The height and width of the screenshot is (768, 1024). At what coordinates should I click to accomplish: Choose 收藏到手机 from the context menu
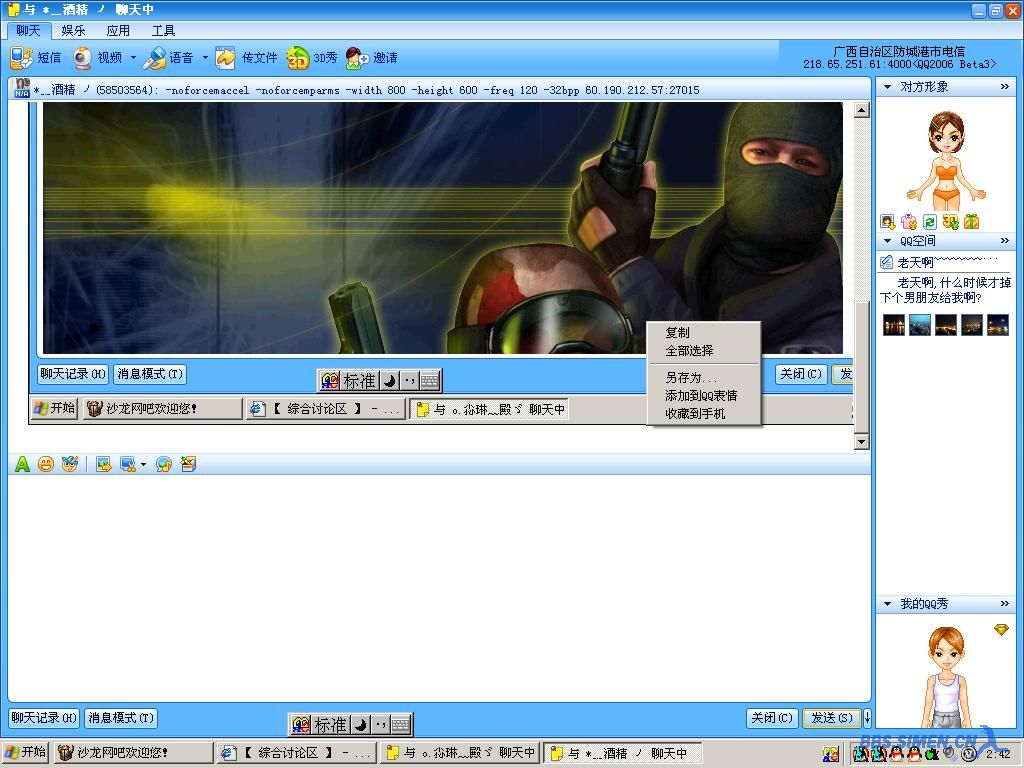(703, 414)
